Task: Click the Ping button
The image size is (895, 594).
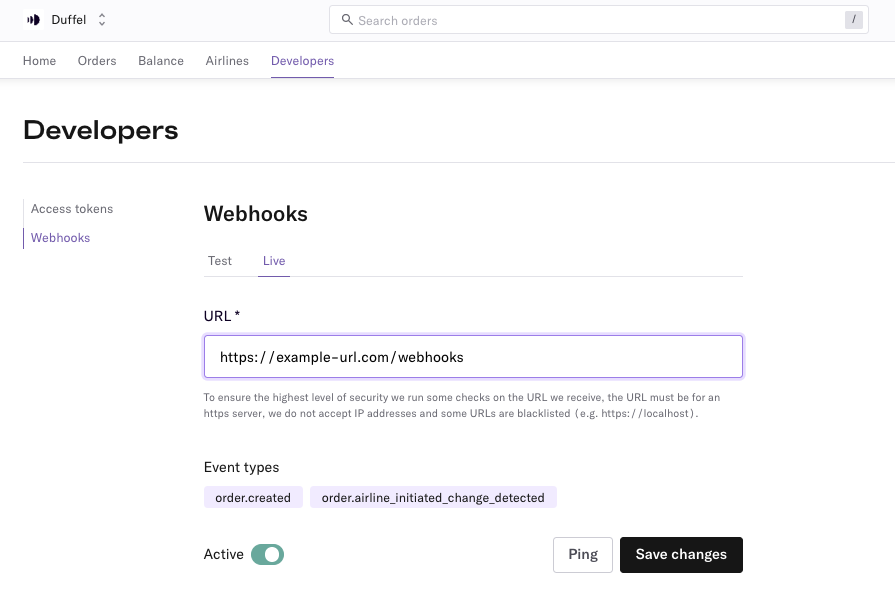Action: pos(583,555)
